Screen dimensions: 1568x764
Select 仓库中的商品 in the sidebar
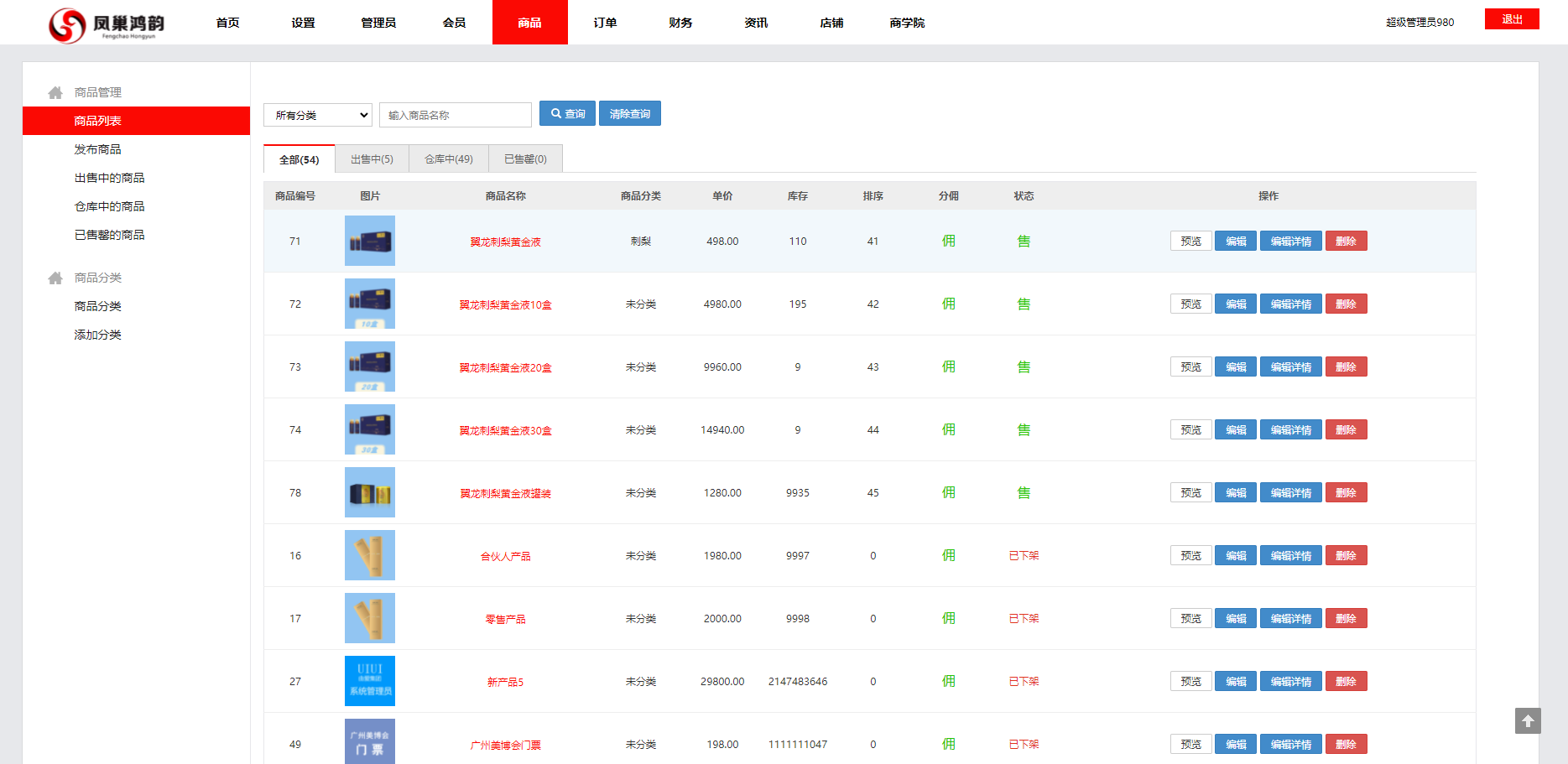109,206
